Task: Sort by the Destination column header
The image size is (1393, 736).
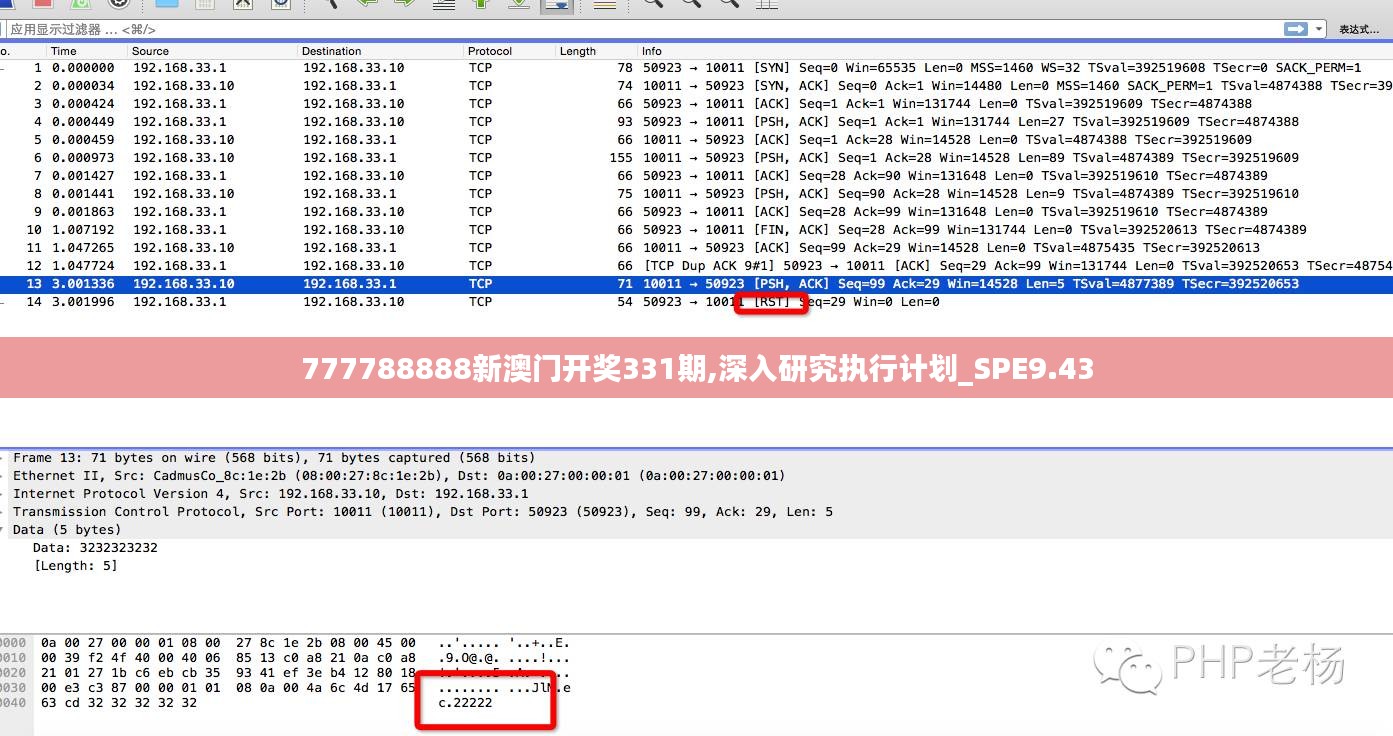Action: point(381,51)
